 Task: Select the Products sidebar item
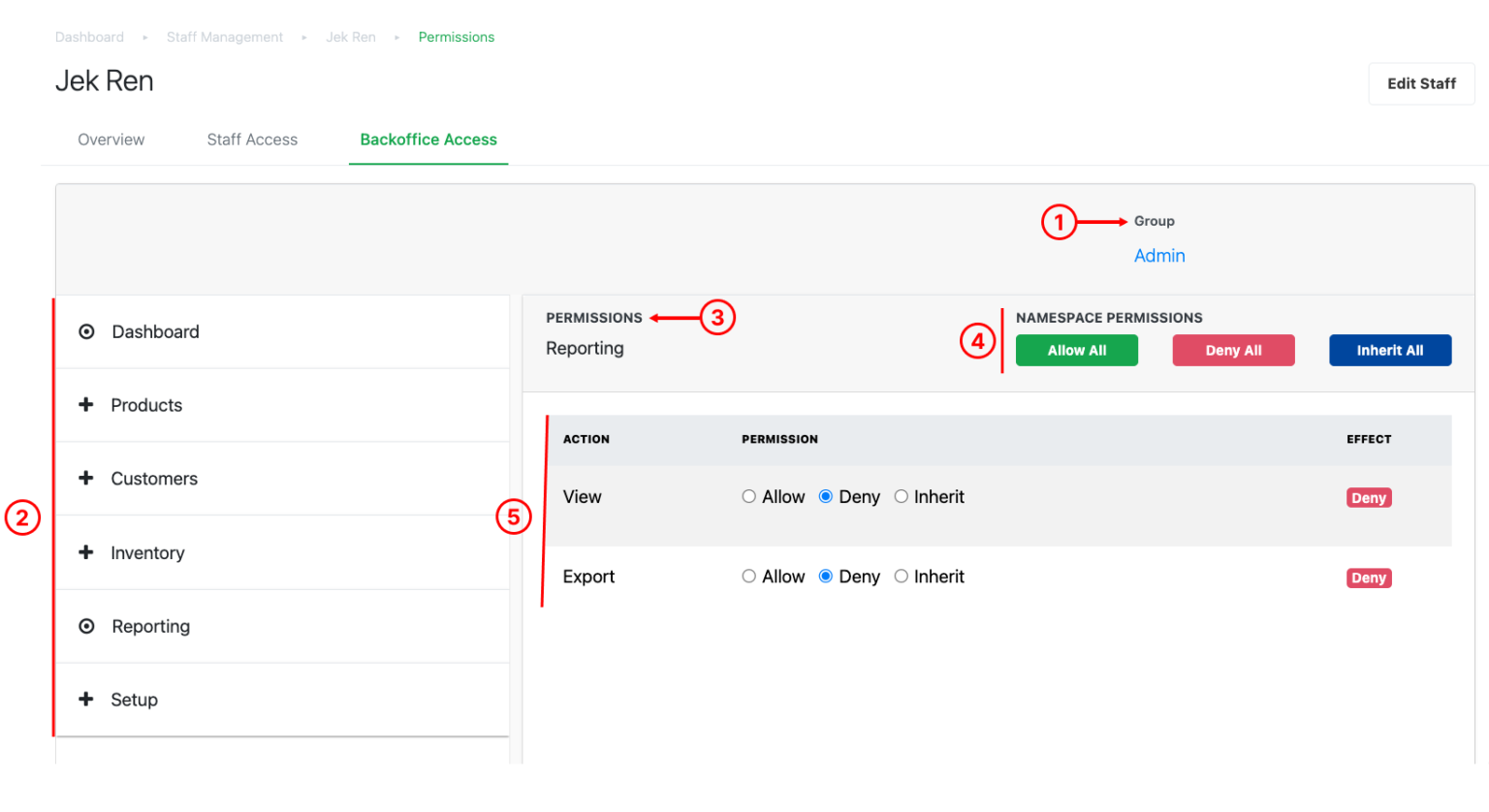coord(282,406)
